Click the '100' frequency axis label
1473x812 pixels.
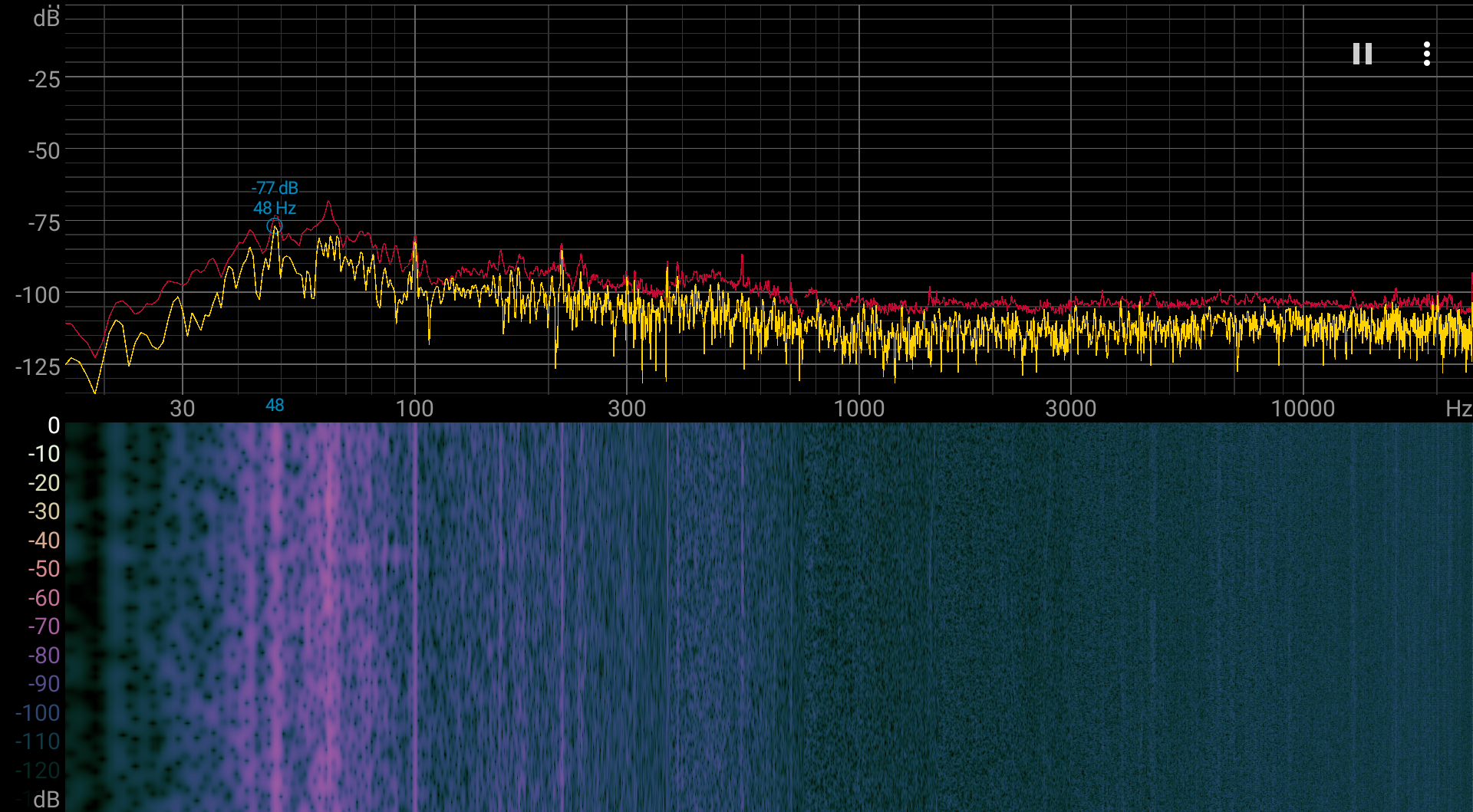(414, 408)
